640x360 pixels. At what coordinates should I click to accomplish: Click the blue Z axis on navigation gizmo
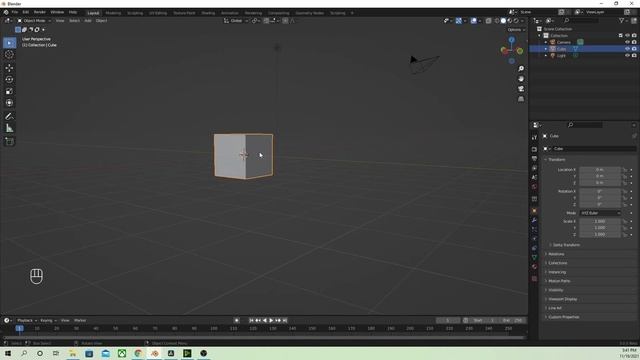pos(511,40)
